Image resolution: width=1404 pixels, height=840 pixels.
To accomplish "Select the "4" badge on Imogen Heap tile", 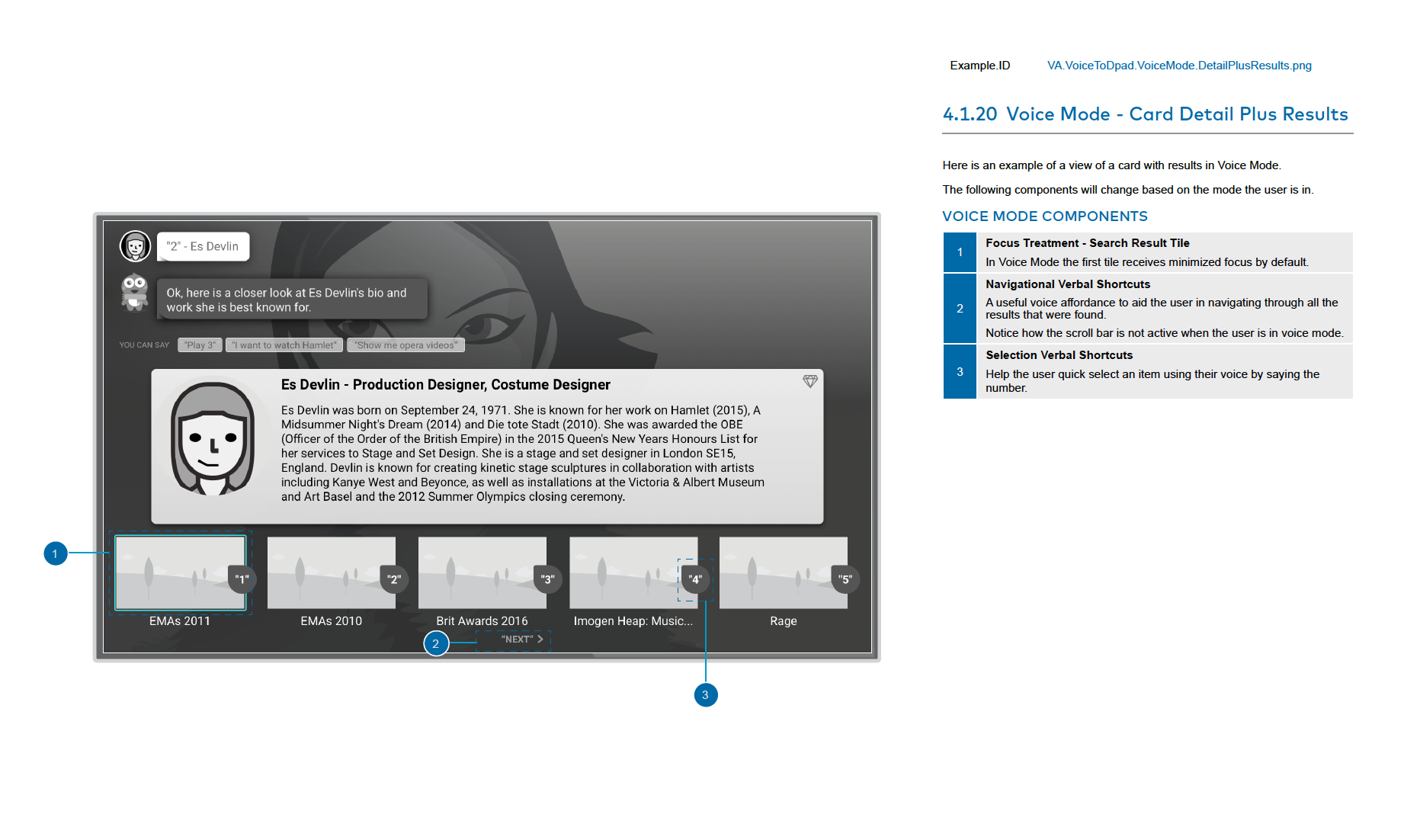I will click(696, 579).
